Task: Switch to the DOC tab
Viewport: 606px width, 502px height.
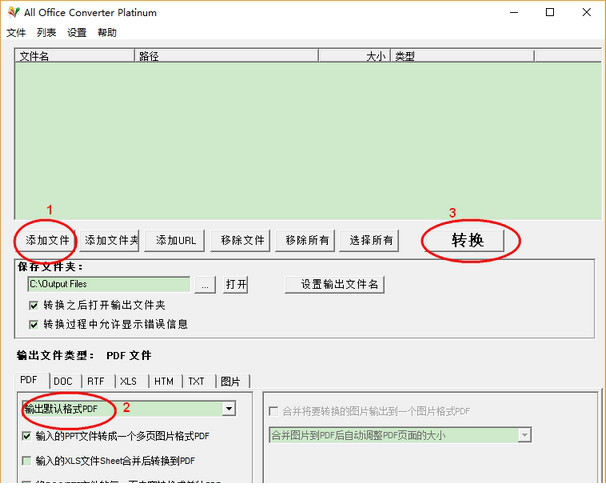Action: click(x=65, y=381)
